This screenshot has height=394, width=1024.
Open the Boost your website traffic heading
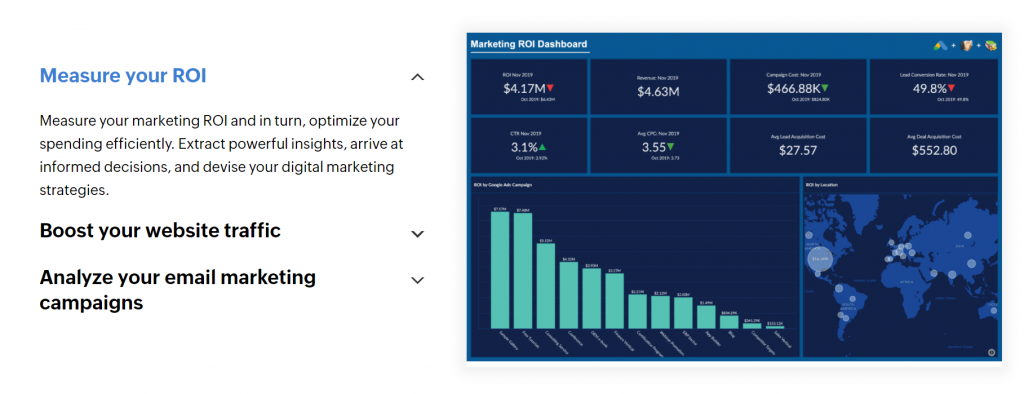[x=160, y=231]
